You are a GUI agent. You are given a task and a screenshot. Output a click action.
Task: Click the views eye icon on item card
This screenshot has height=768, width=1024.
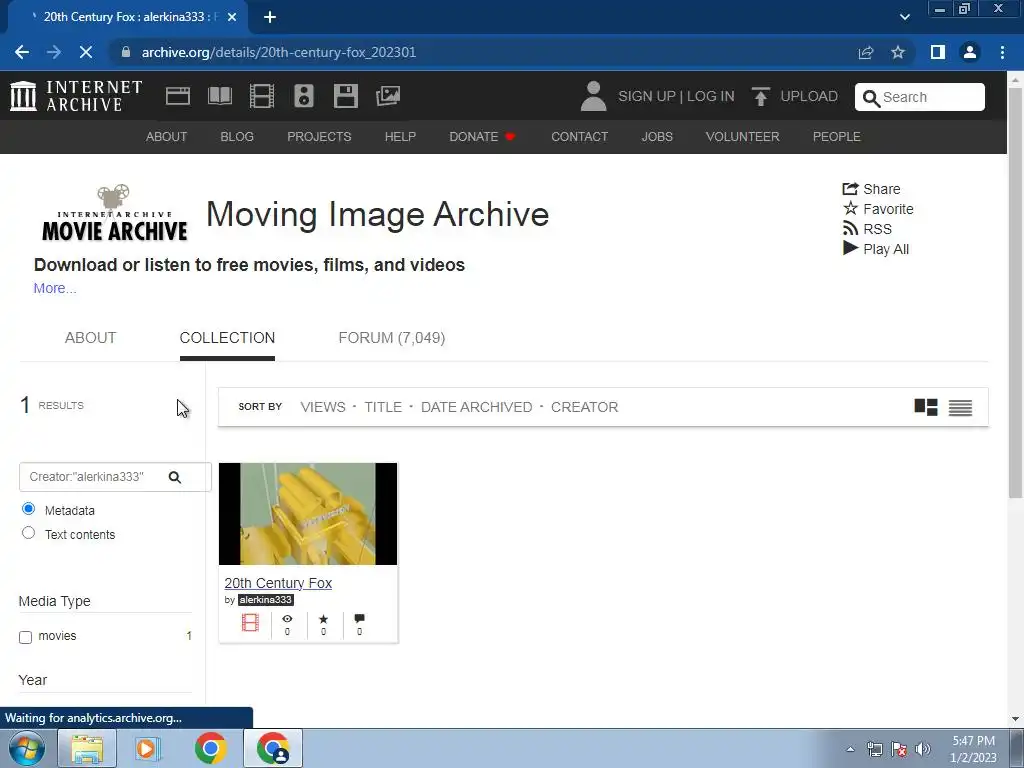tap(287, 618)
